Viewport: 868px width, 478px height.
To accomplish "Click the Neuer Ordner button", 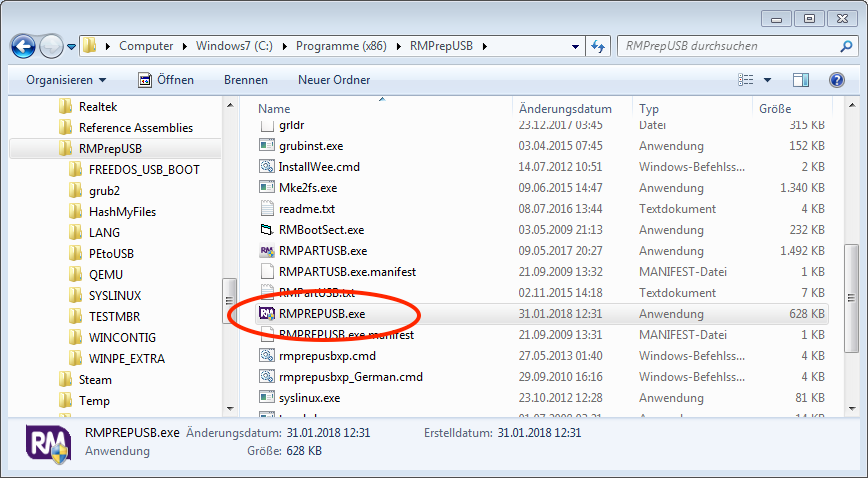I will pos(333,80).
